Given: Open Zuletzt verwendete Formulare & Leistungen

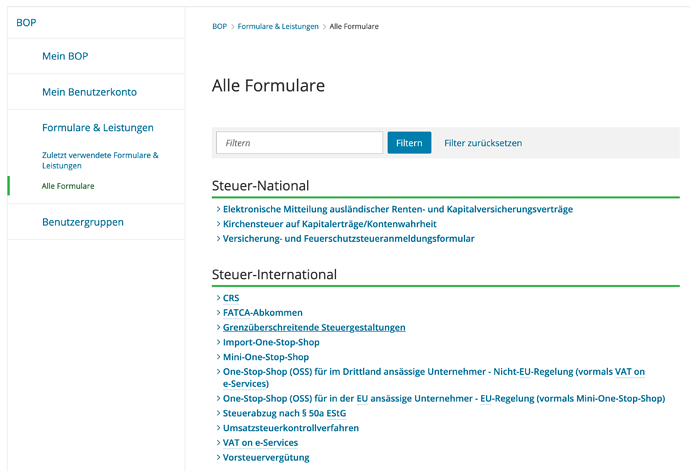Looking at the screenshot, I should tap(100, 160).
